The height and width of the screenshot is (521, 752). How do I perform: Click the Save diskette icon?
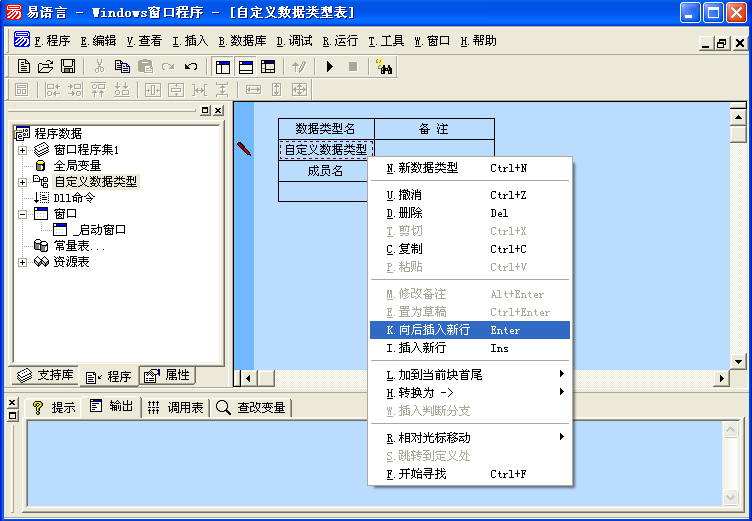(68, 66)
